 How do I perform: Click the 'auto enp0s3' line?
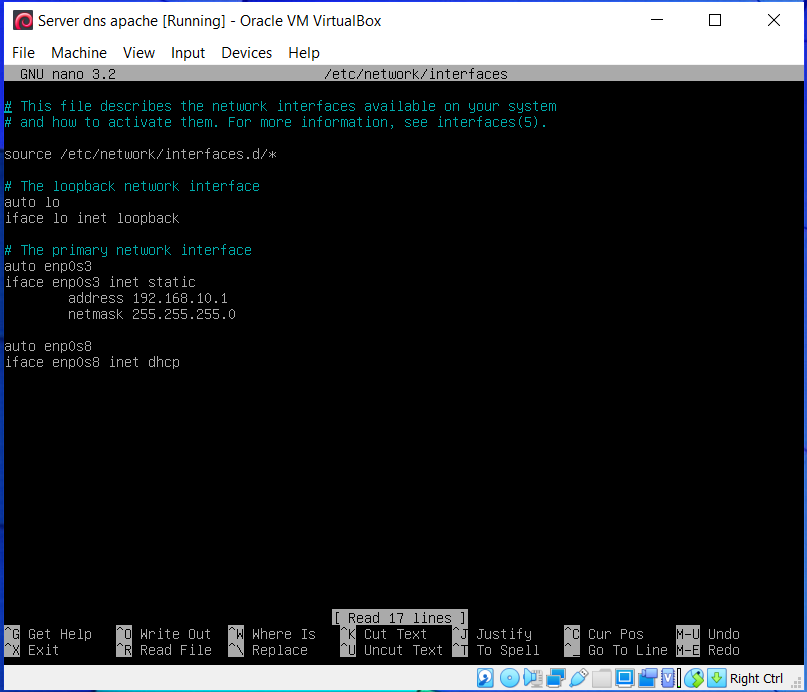48,266
